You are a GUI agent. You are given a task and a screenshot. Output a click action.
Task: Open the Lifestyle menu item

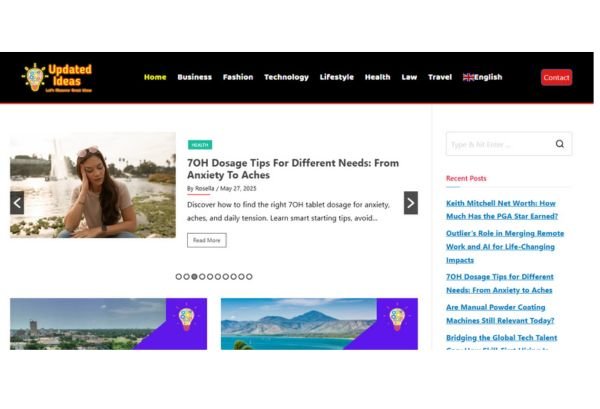(337, 77)
